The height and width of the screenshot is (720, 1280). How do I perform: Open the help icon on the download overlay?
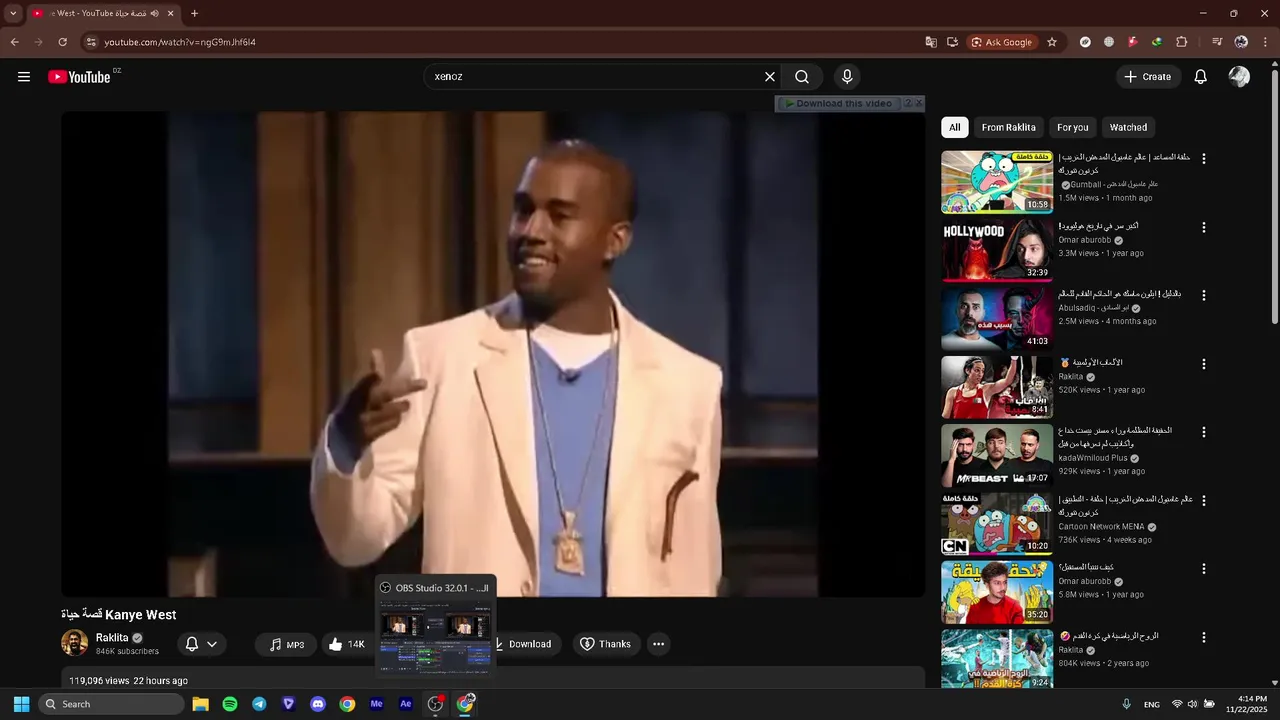tap(908, 103)
